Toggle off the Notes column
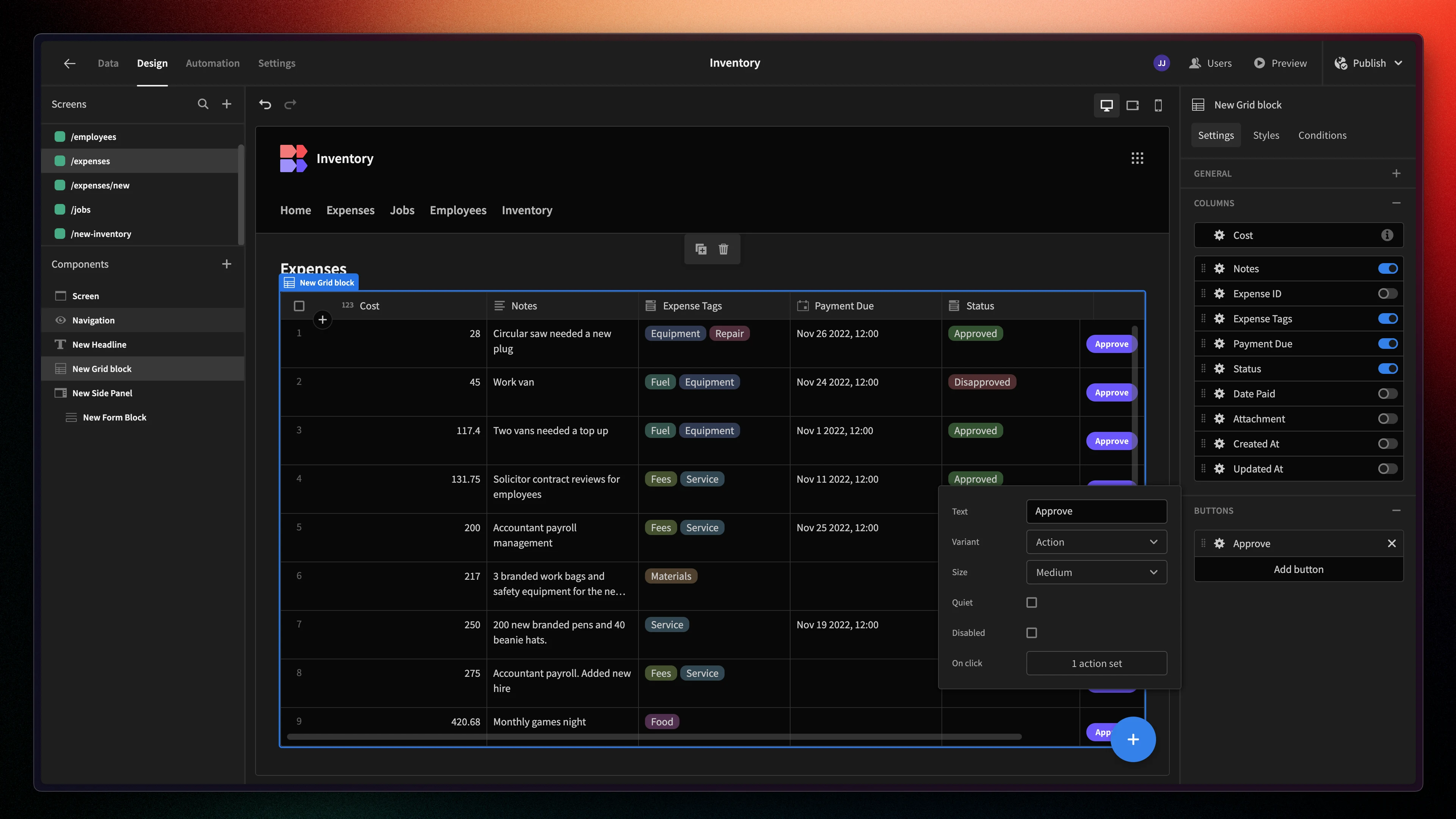 tap(1388, 268)
